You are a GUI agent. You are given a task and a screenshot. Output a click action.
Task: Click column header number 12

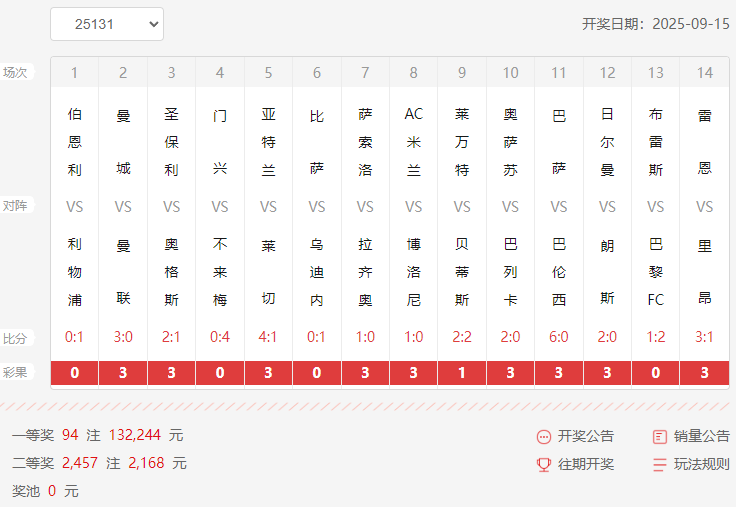(x=607, y=73)
